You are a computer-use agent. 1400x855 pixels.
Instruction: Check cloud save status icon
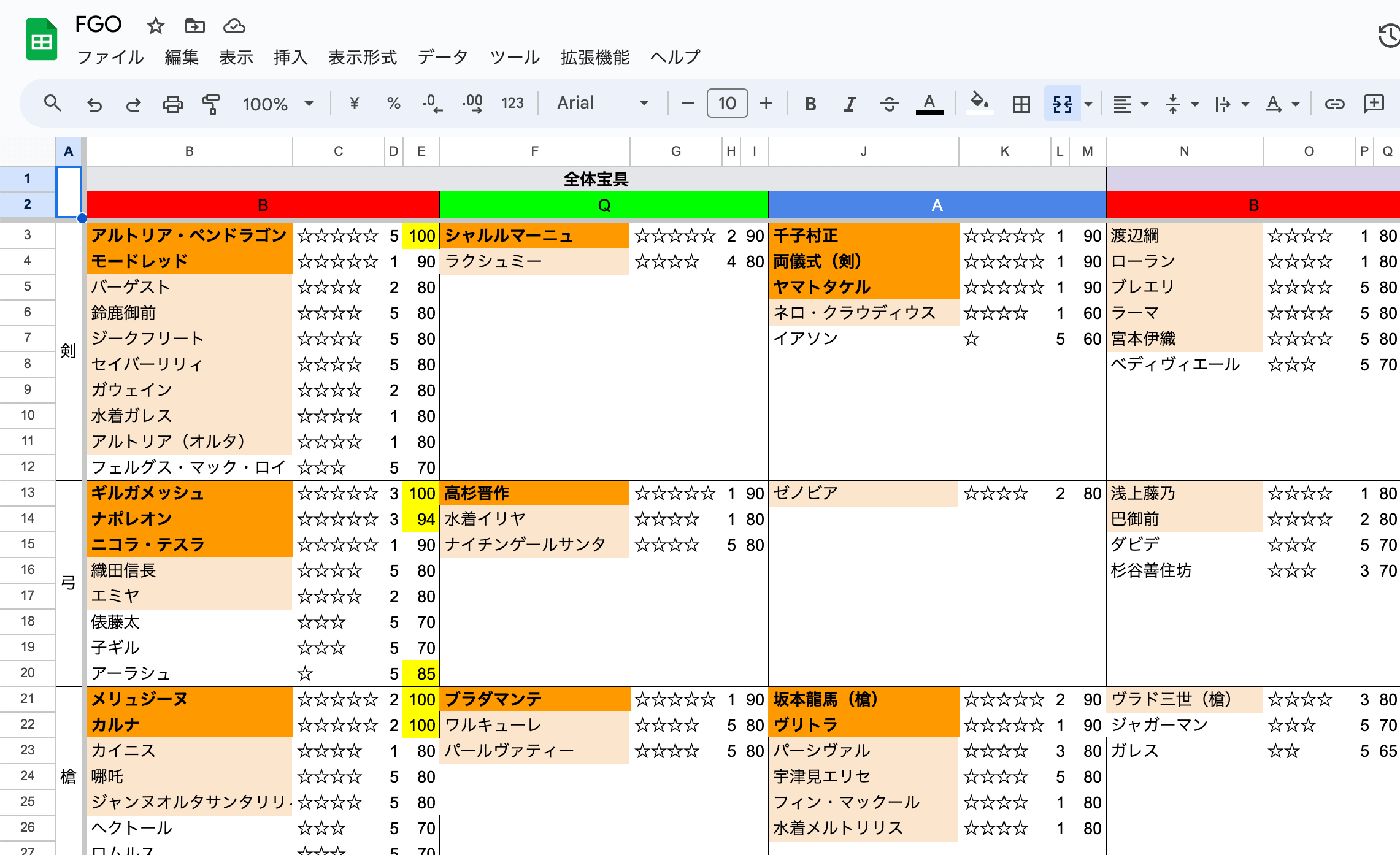[234, 26]
